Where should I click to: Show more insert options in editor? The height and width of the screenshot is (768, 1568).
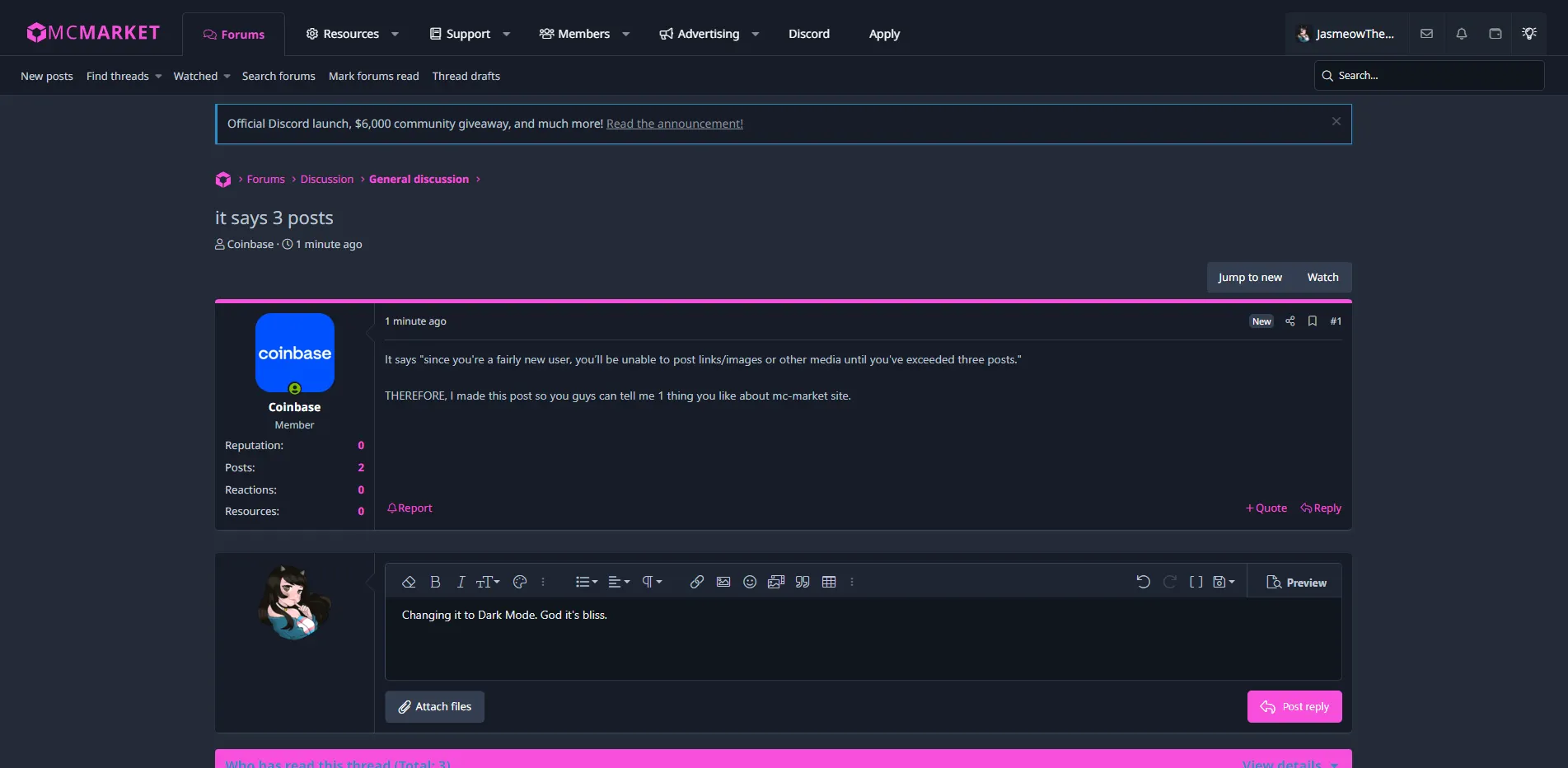852,582
